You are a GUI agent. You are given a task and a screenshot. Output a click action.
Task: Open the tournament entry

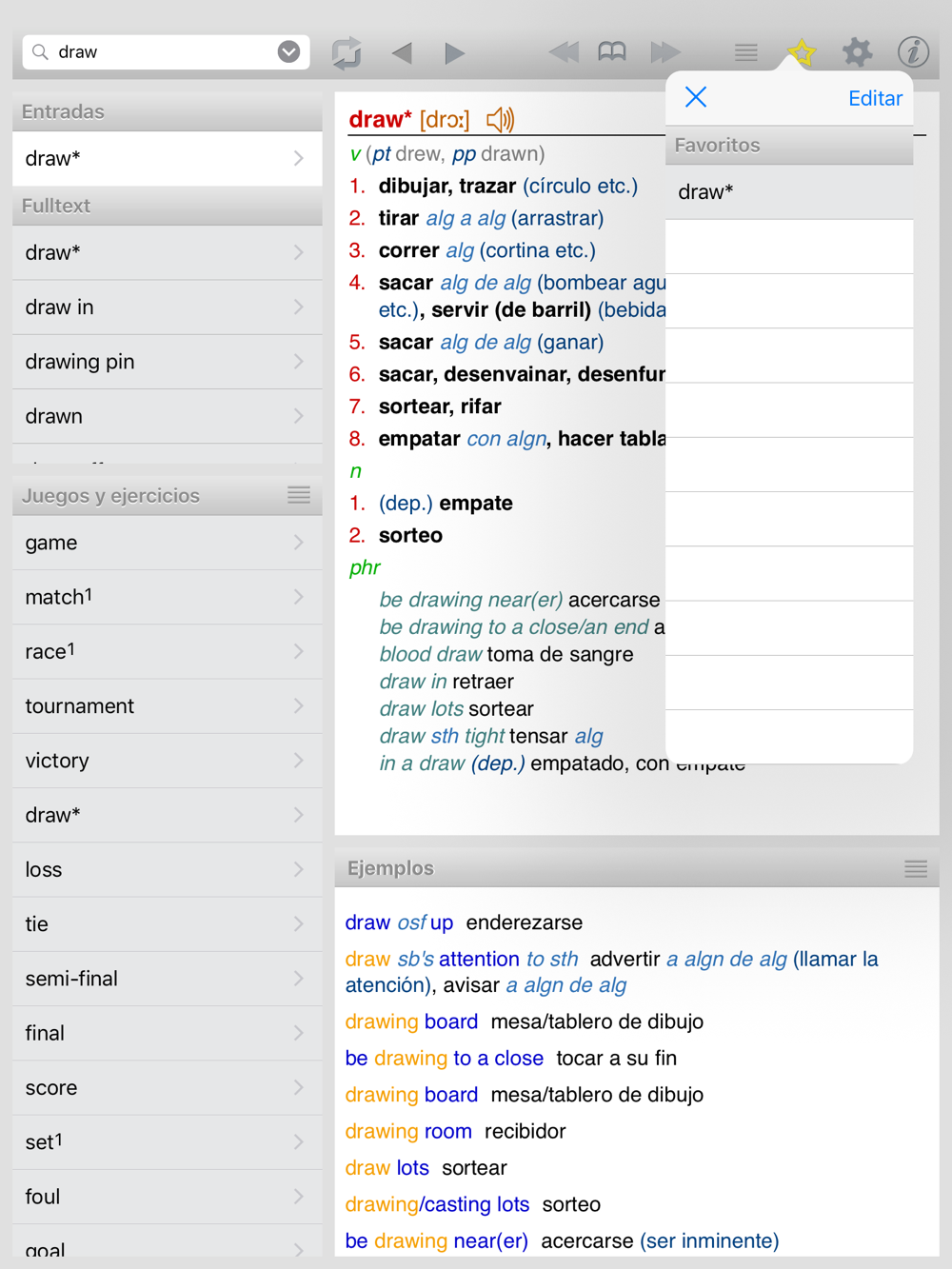pyautogui.click(x=168, y=705)
